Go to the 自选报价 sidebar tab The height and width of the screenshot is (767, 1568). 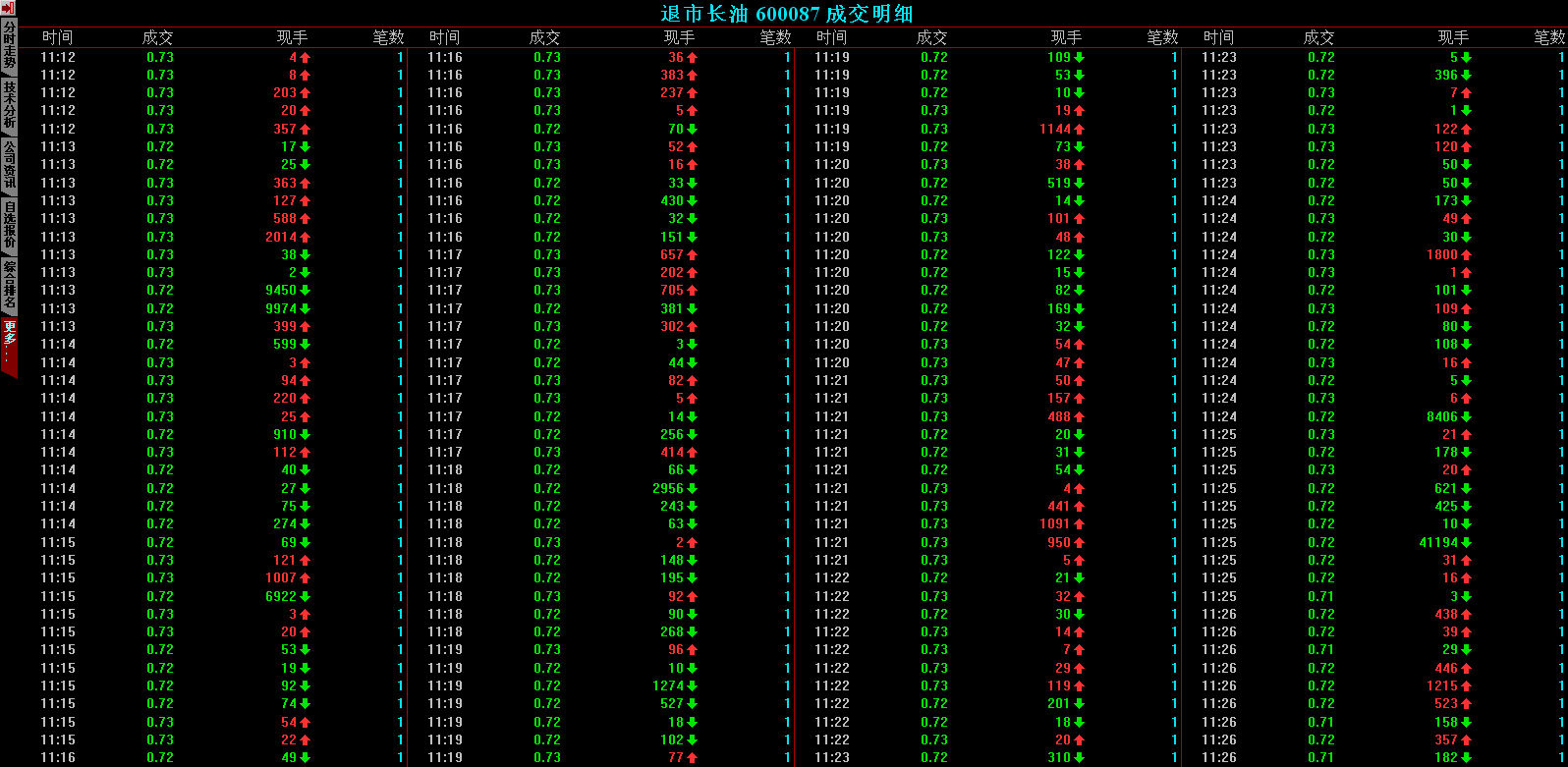[9, 224]
